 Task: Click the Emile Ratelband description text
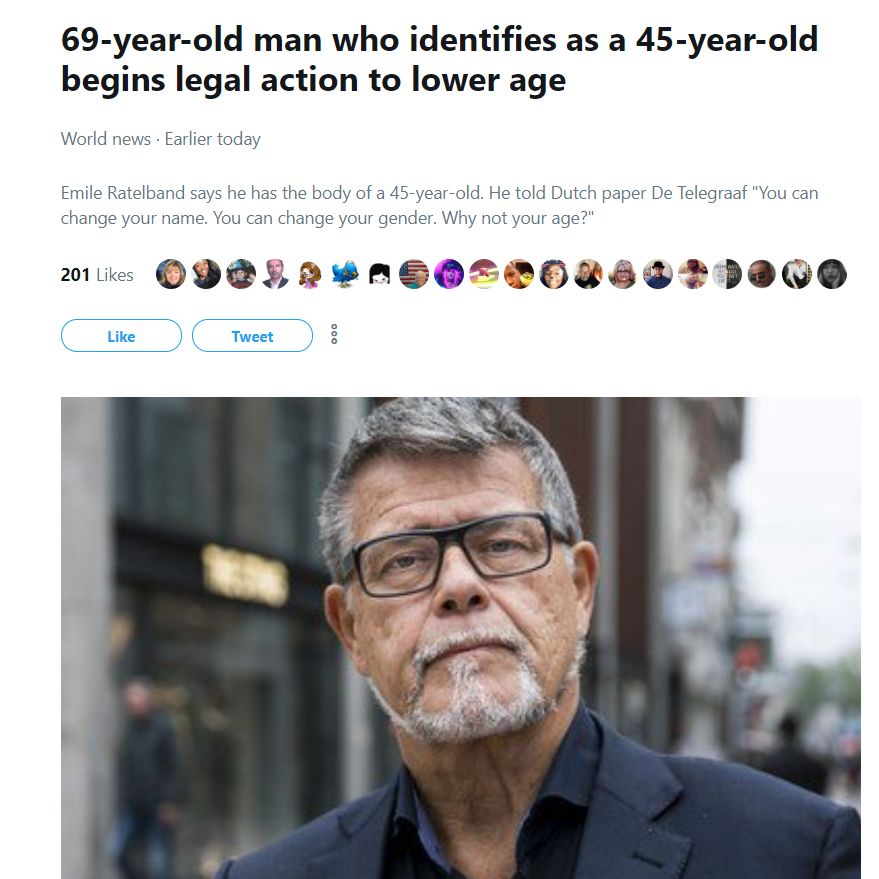click(440, 205)
